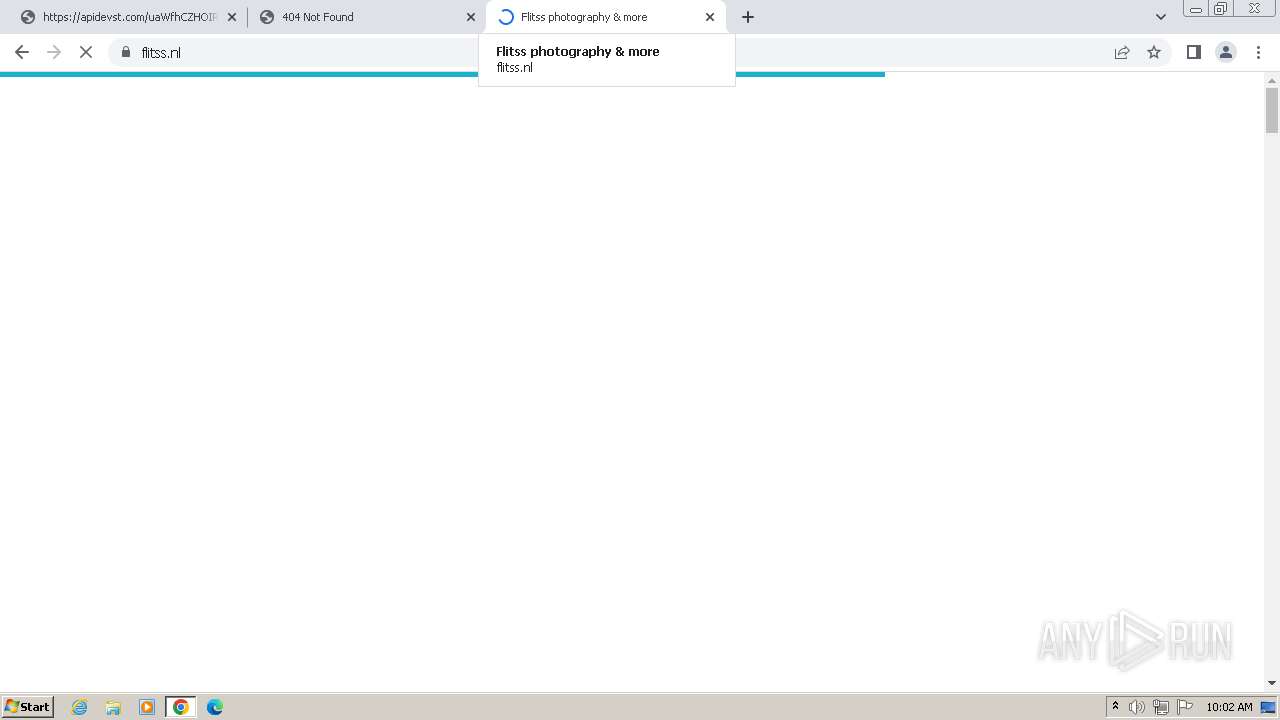Stop loading the flitss.nl page
The height and width of the screenshot is (720, 1280).
[86, 52]
